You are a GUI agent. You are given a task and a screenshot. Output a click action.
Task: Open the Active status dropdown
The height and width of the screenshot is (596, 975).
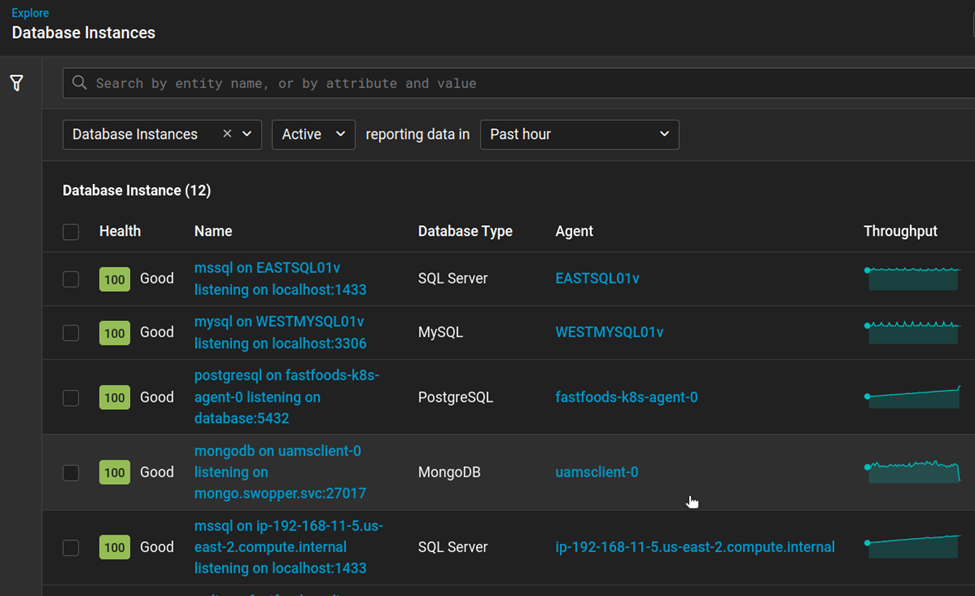313,134
